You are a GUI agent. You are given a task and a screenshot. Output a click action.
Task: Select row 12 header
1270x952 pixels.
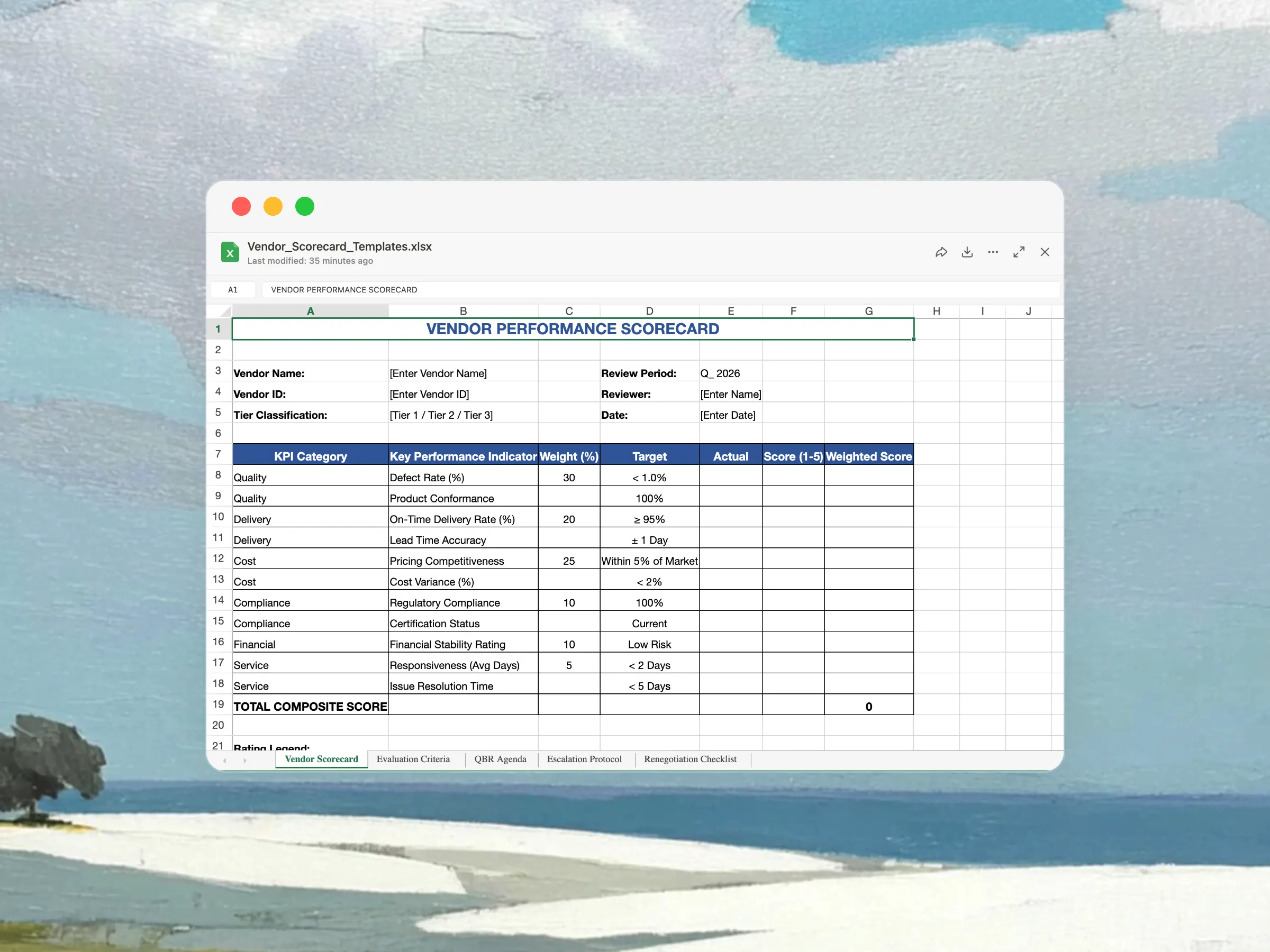coord(218,559)
